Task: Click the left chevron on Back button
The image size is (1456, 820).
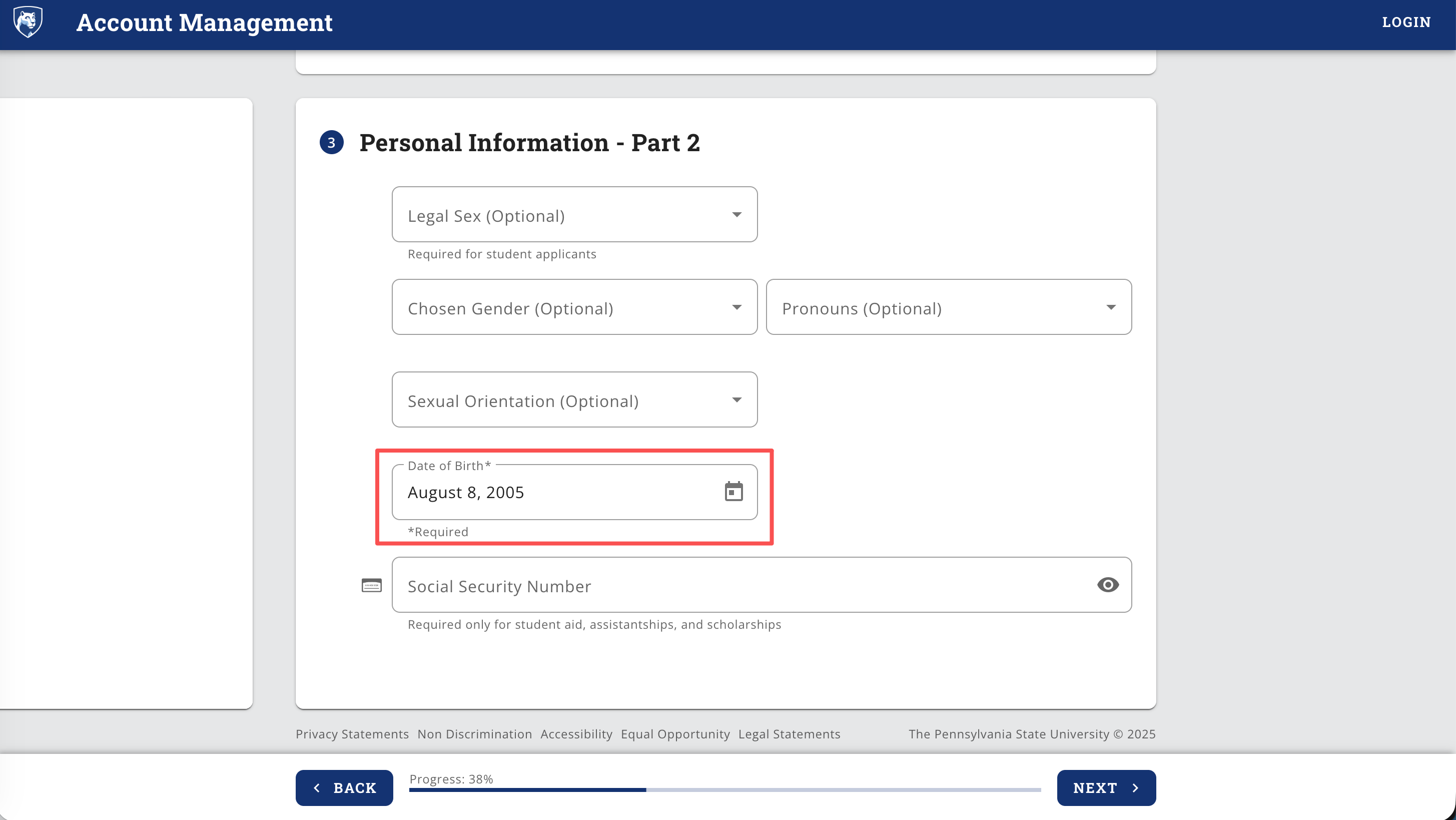Action: 317,788
